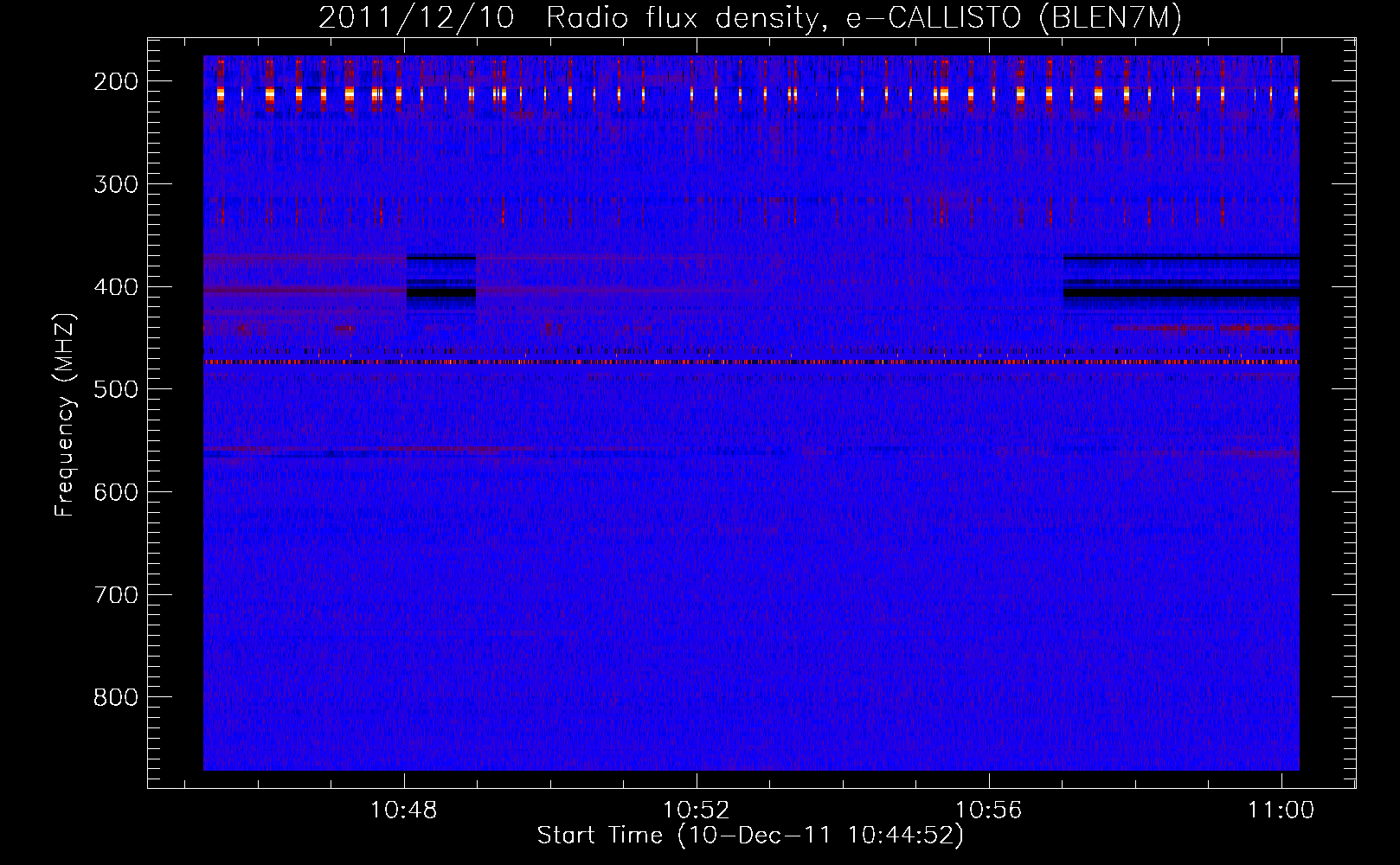Select the 200 frequency tick label
This screenshot has height=865, width=1400.
pyautogui.click(x=115, y=81)
